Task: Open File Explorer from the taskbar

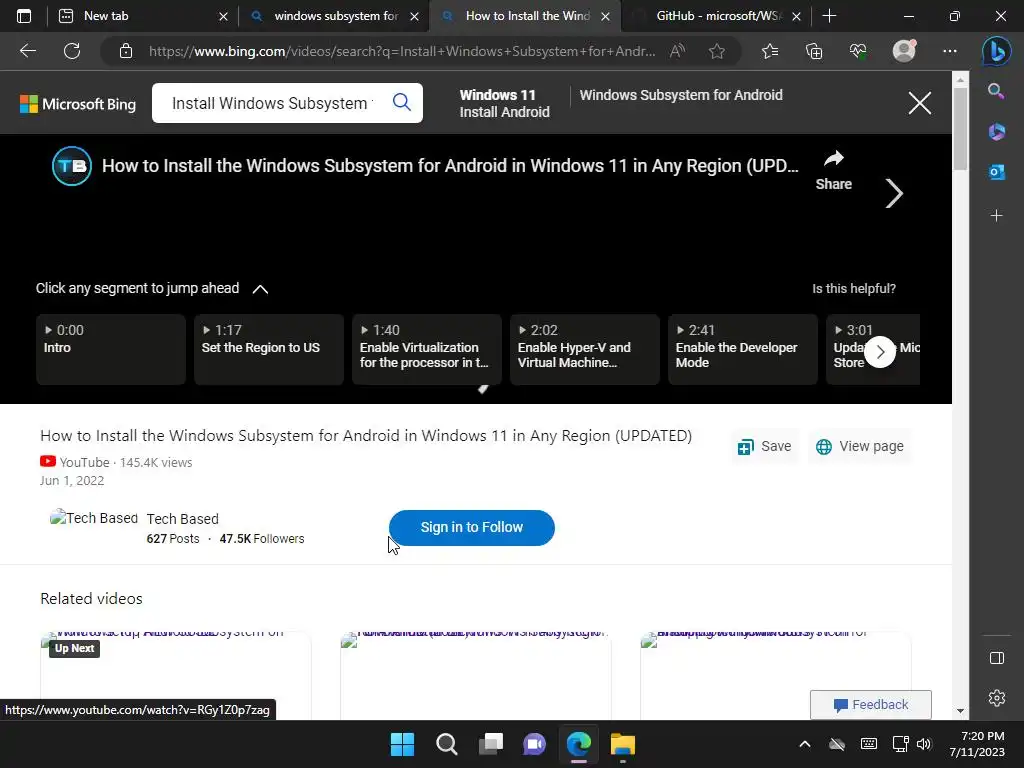Action: (x=623, y=744)
